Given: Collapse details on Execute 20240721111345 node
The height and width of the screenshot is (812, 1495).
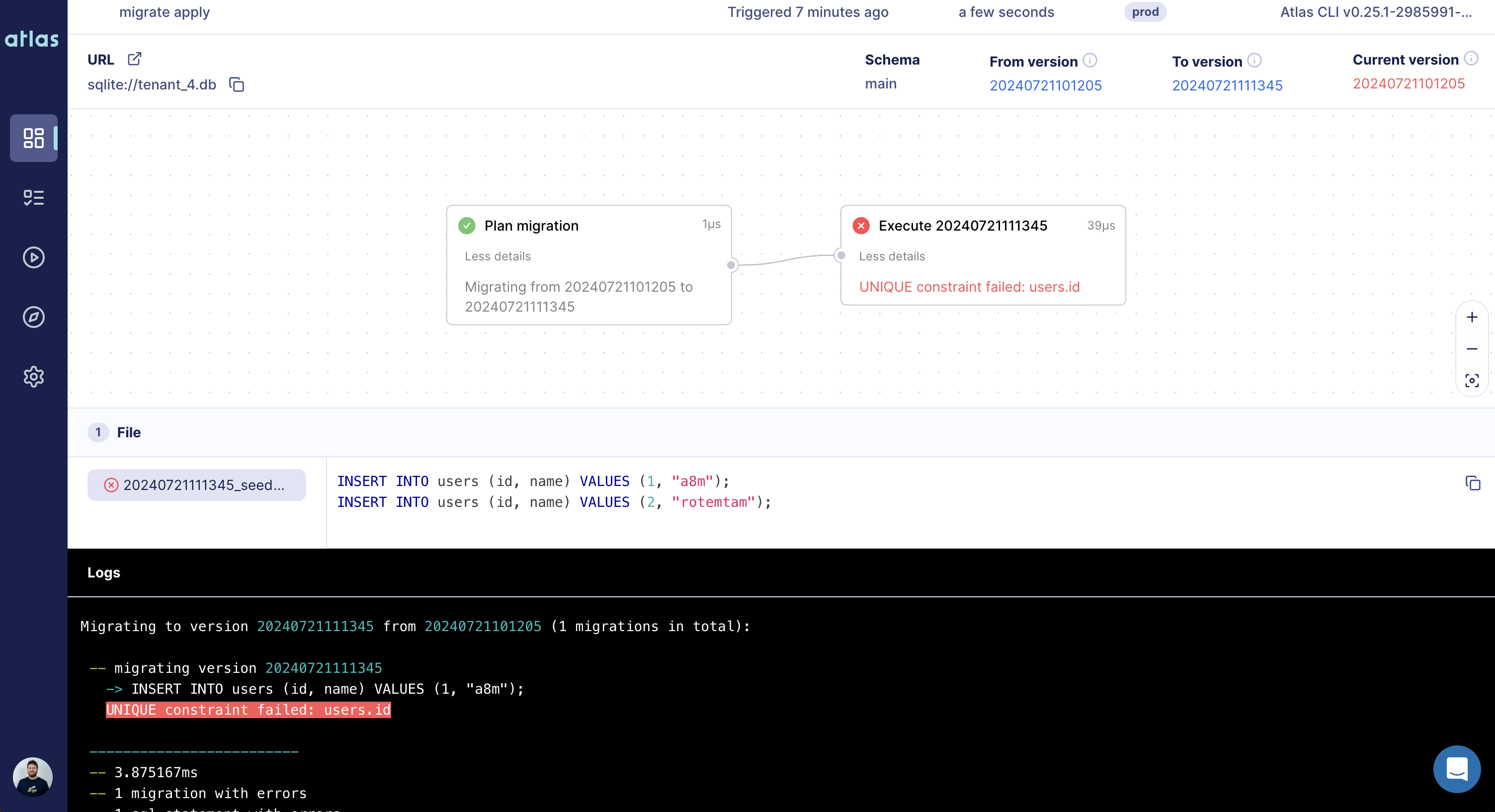Looking at the screenshot, I should (892, 256).
